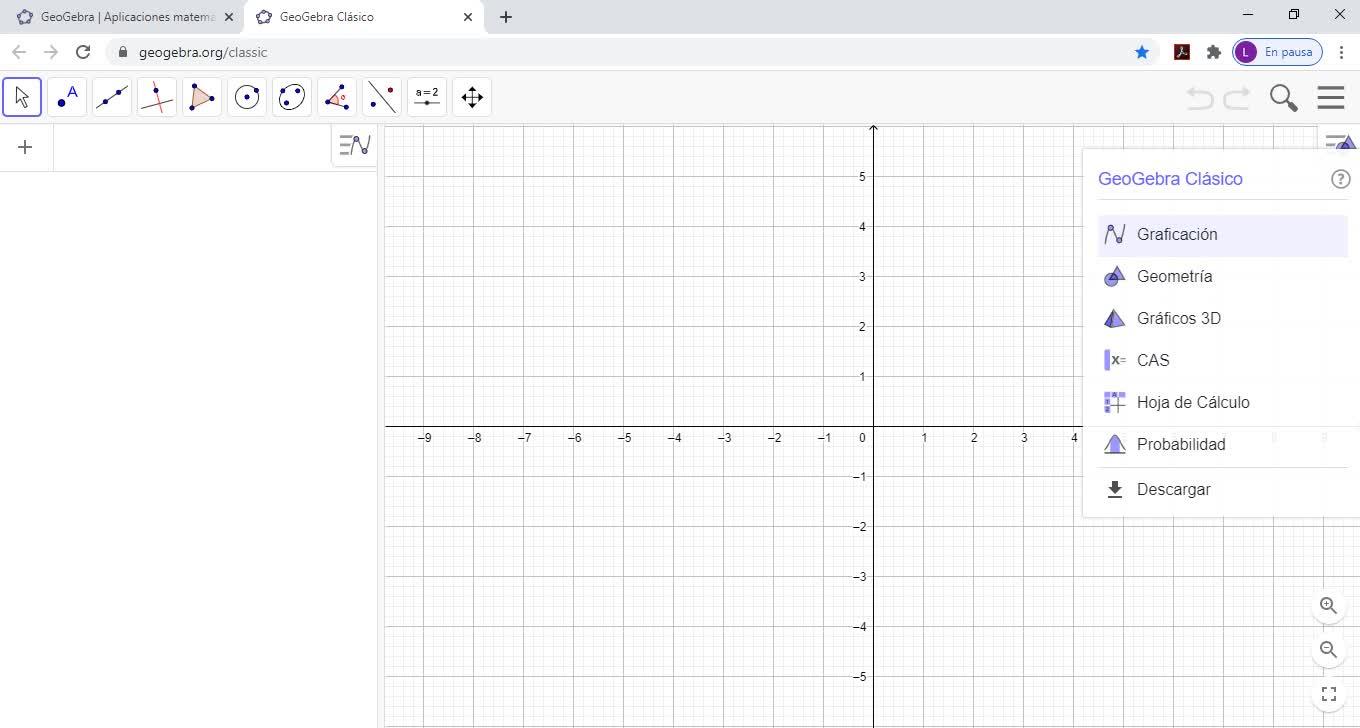Viewport: 1360px width, 728px height.
Task: Add a new algebra input row
Action: pos(25,147)
